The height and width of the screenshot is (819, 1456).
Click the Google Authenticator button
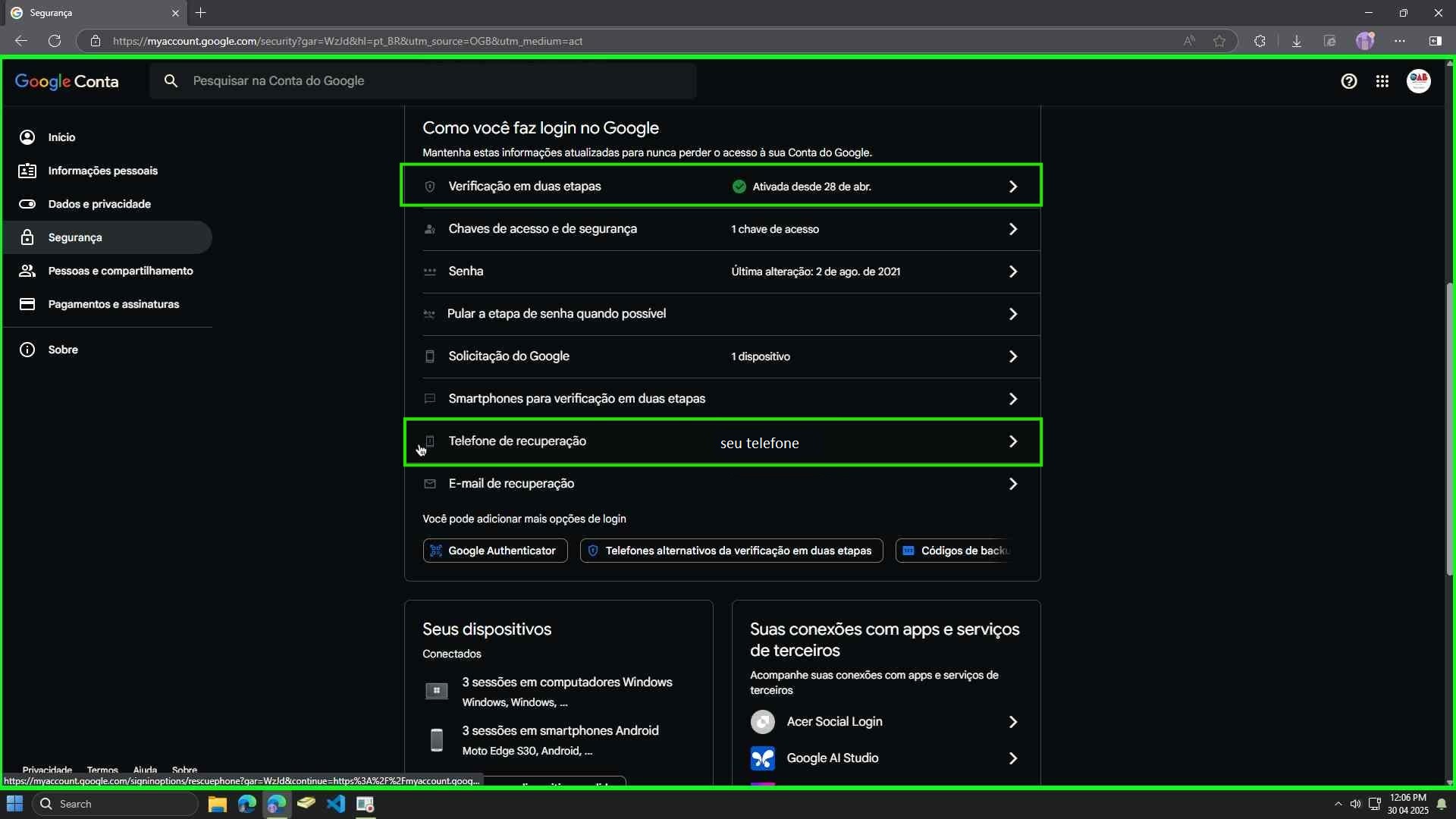click(x=494, y=551)
